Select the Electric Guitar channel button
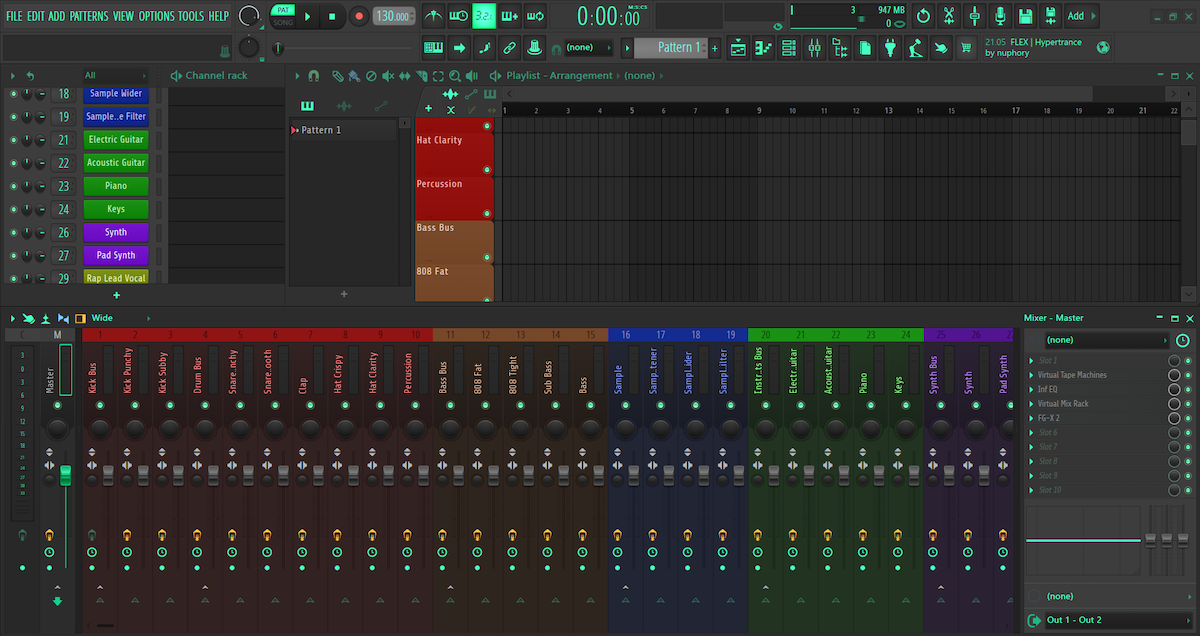Screen dimensions: 1200x636 [116, 140]
